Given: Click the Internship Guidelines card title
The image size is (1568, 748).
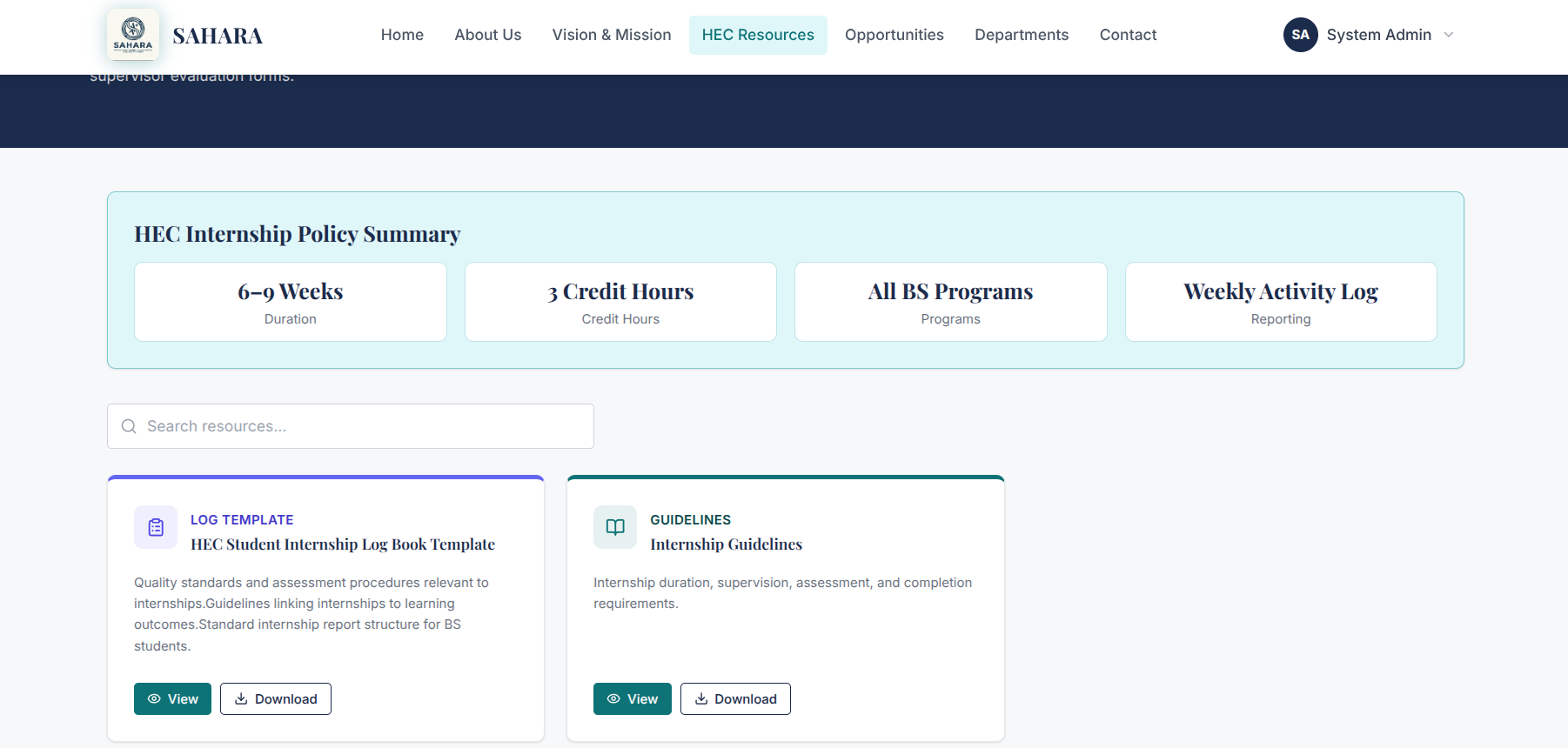Looking at the screenshot, I should (727, 544).
